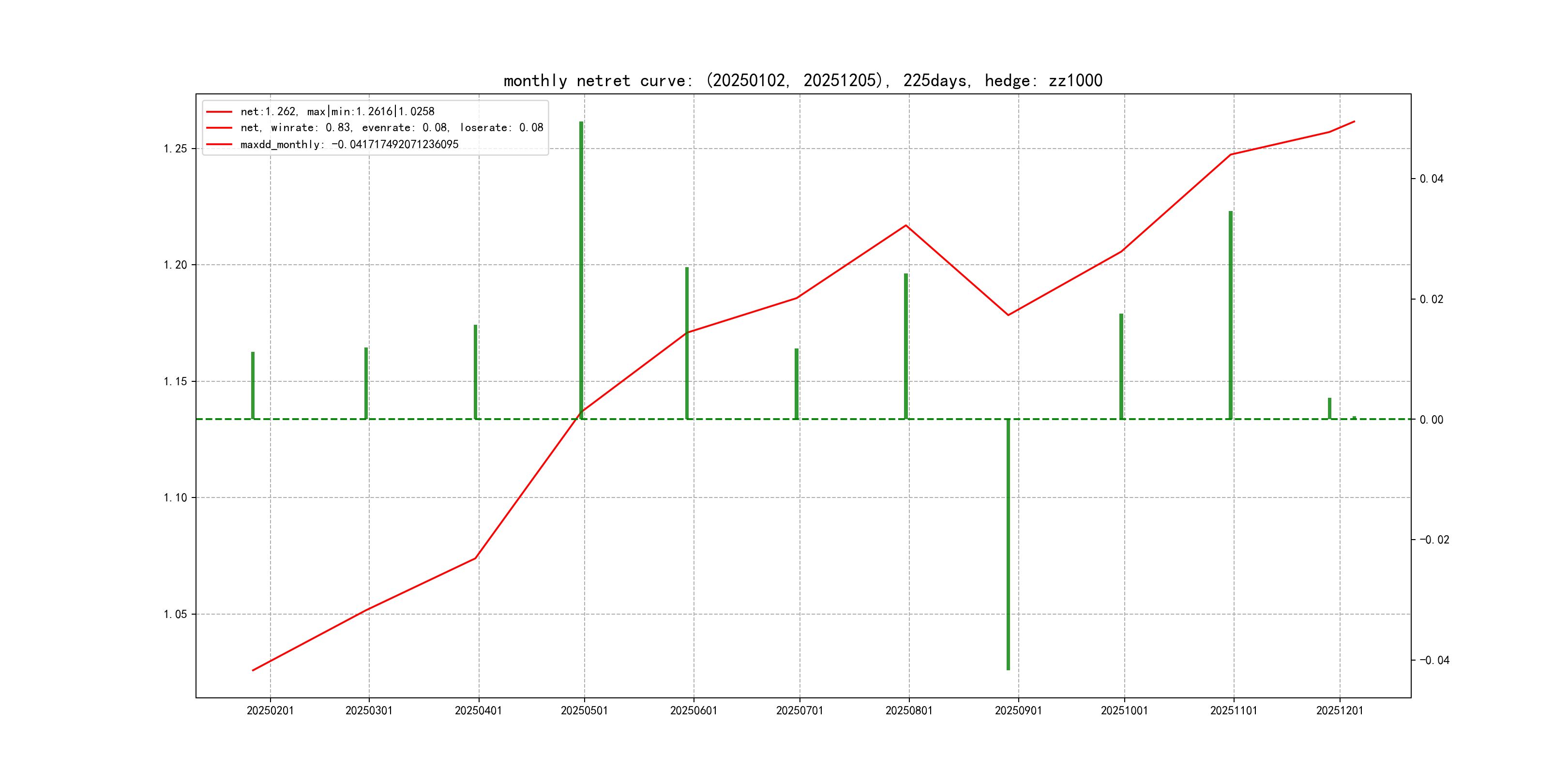Image resolution: width=1568 pixels, height=784 pixels.
Task: Click the 1.25 left axis label
Action: click(x=175, y=149)
